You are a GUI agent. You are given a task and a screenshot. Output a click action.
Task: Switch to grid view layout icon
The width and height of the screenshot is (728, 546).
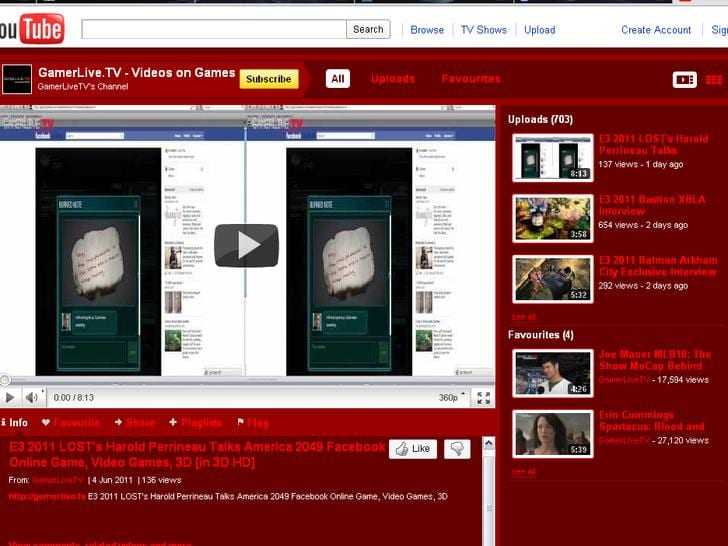[x=716, y=79]
